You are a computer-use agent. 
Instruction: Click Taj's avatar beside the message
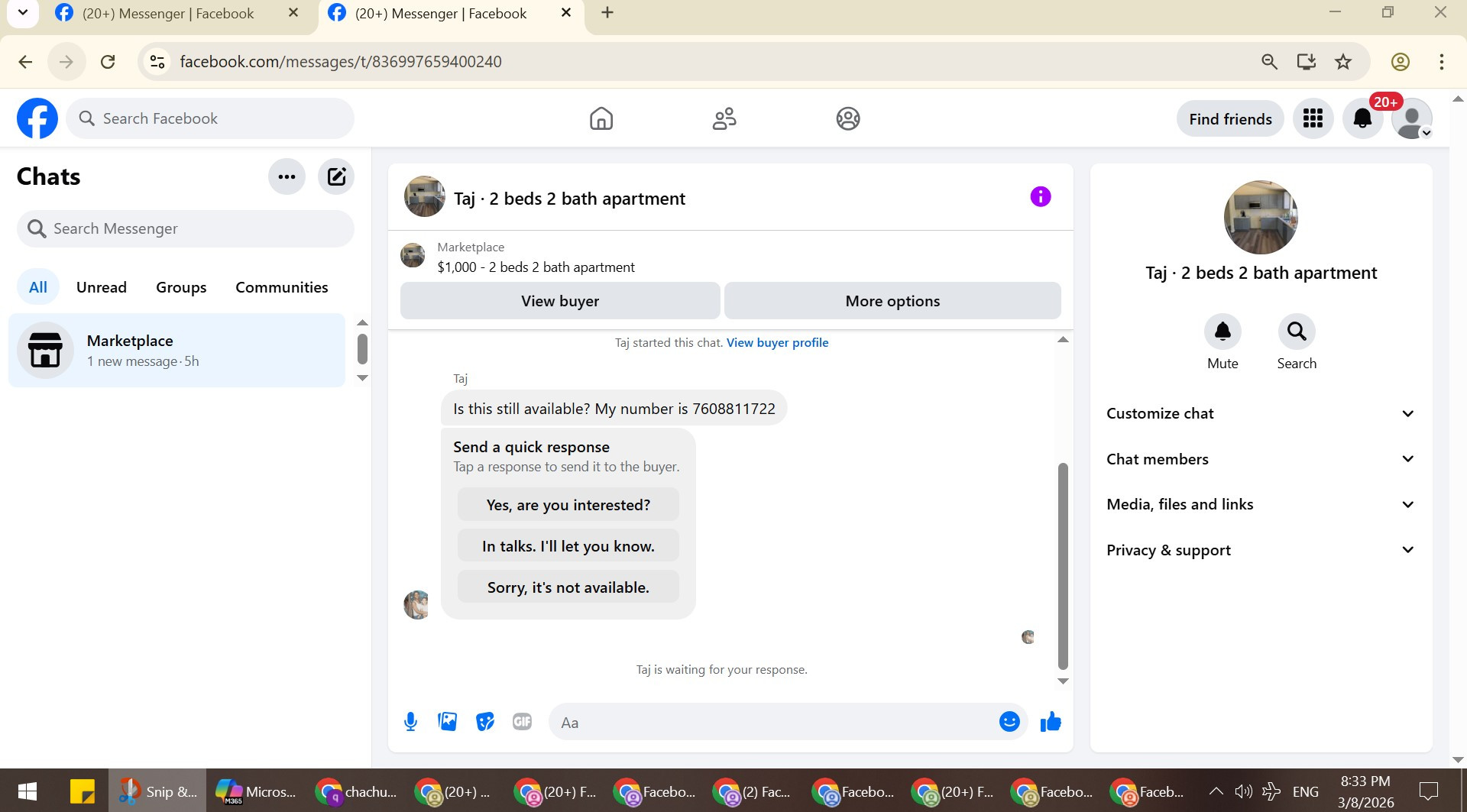[x=416, y=604]
